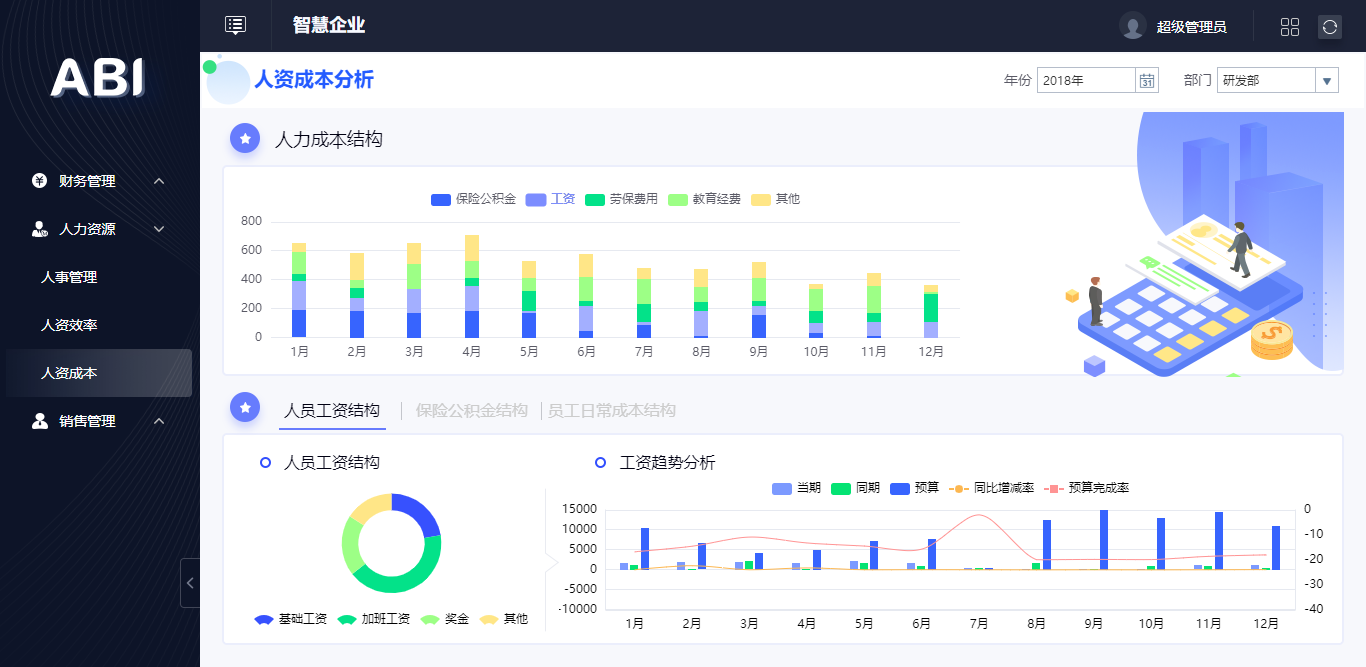
Task: Open the apps grid icon in top bar
Action: (1290, 26)
